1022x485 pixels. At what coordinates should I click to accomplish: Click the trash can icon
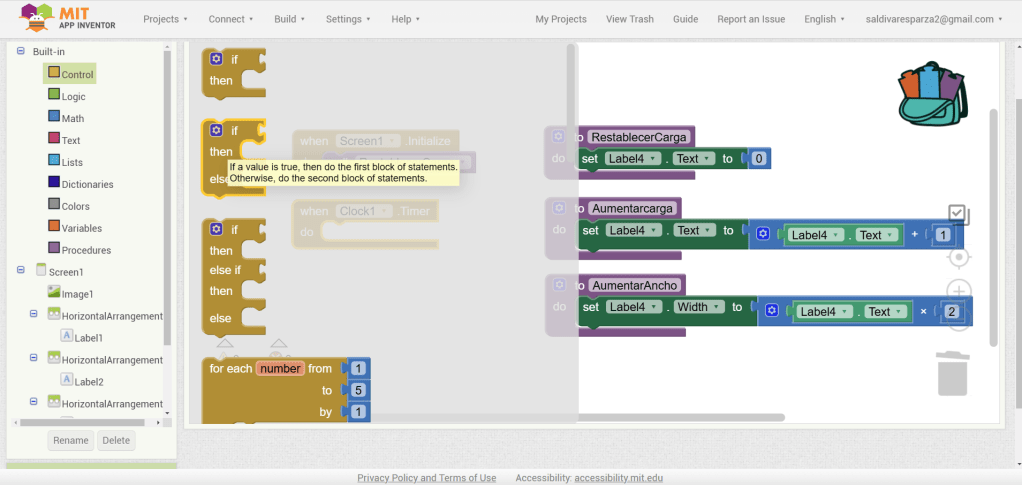pos(952,373)
